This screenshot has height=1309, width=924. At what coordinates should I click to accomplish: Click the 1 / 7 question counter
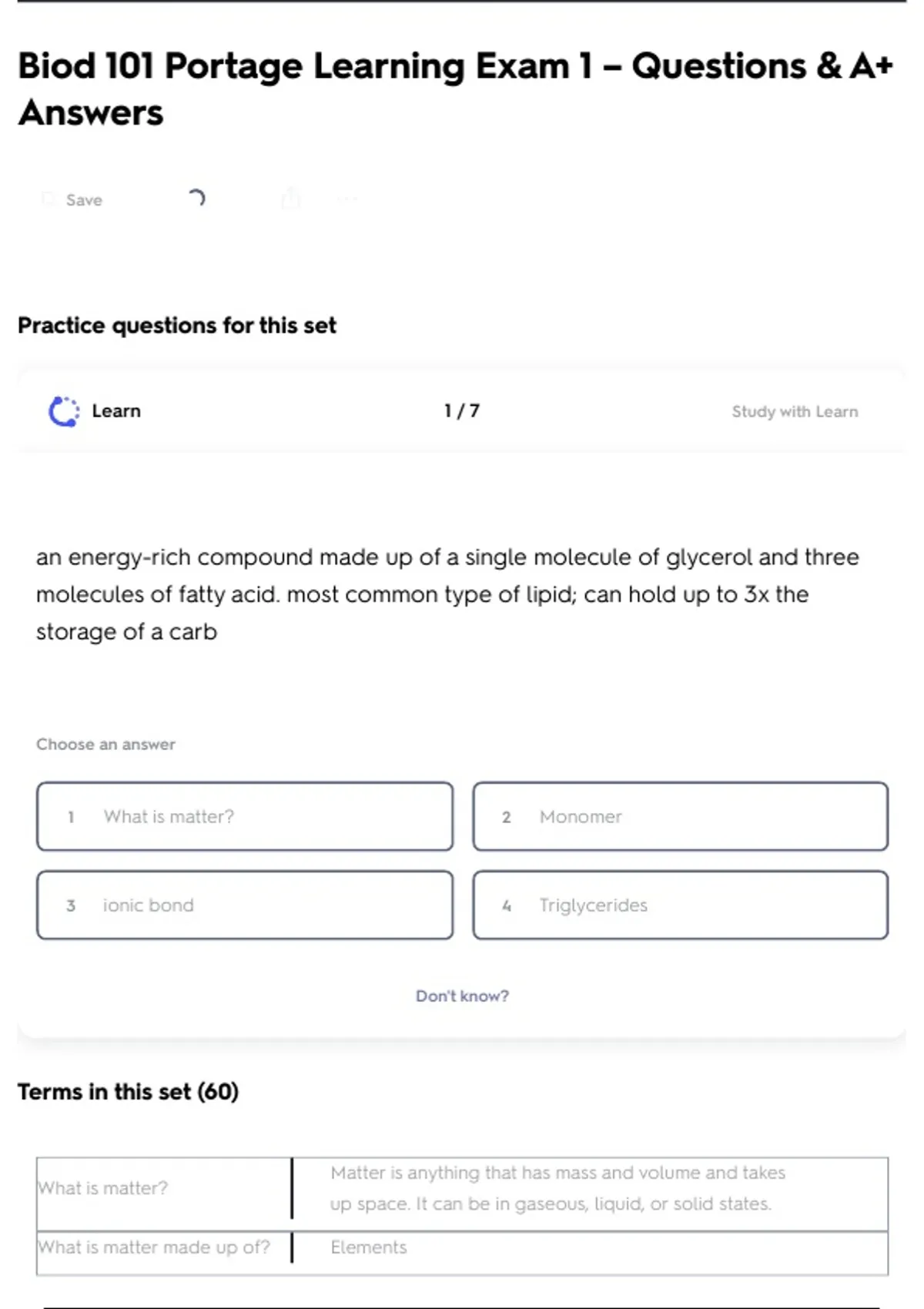point(462,411)
